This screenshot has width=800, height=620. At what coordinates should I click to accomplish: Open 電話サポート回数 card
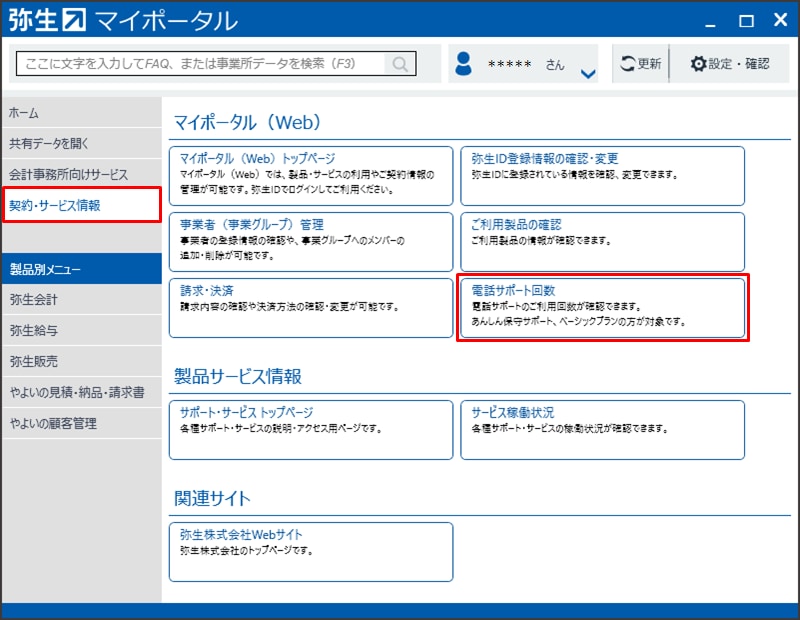pos(602,308)
